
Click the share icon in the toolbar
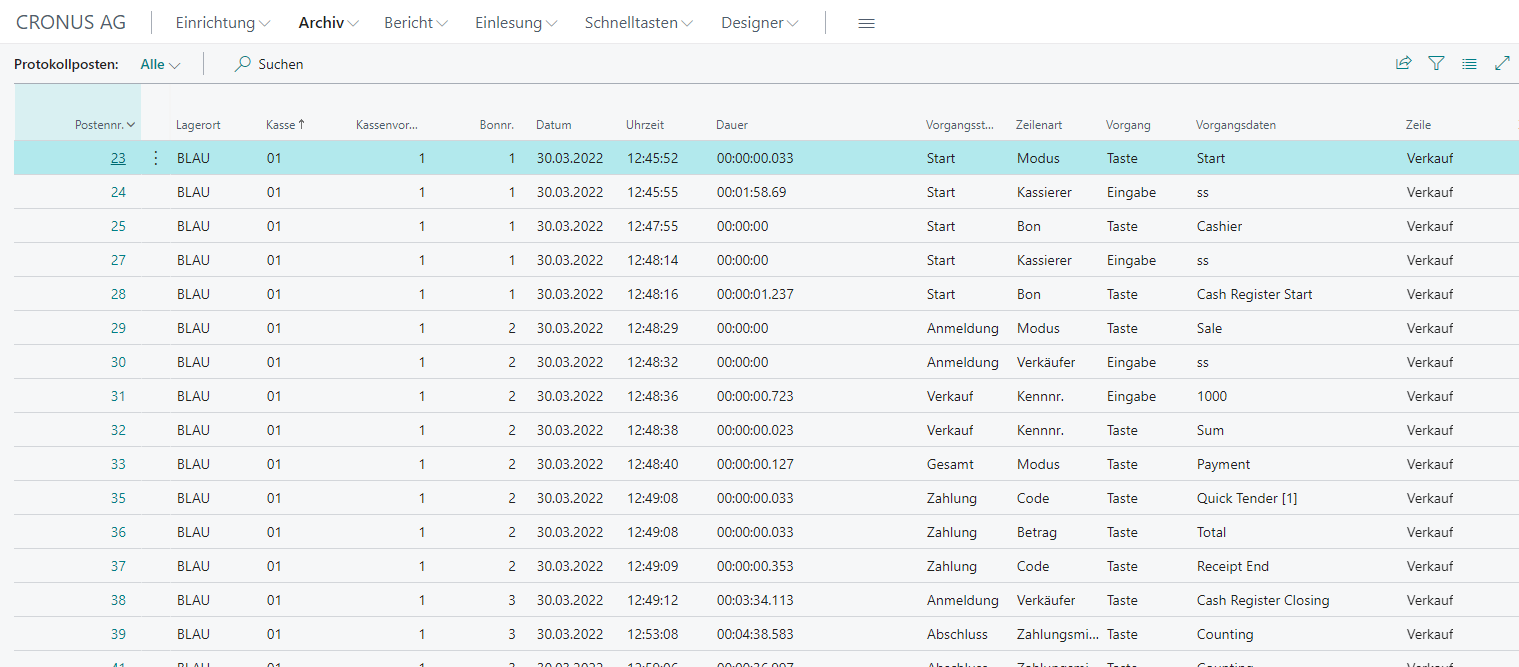click(1403, 64)
